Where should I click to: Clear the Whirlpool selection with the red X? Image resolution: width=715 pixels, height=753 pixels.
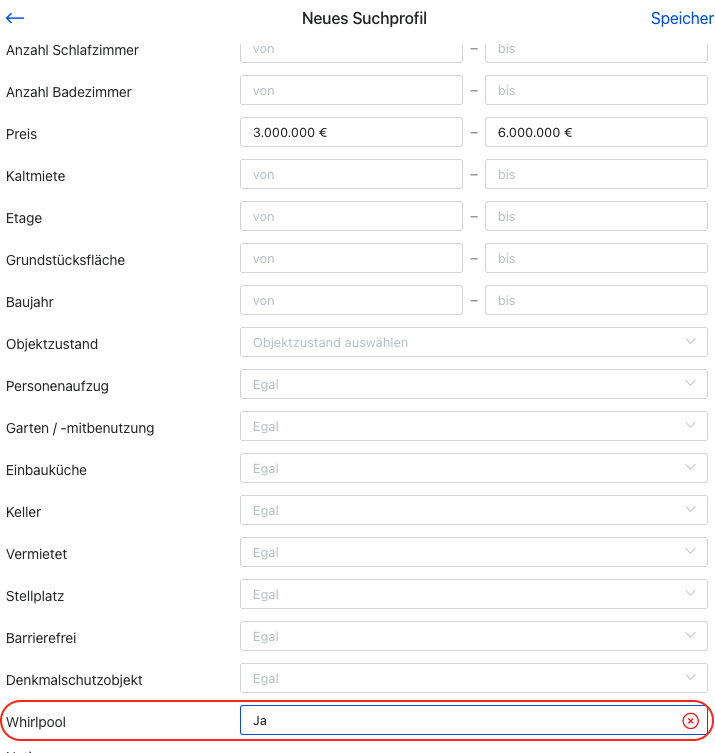(690, 721)
